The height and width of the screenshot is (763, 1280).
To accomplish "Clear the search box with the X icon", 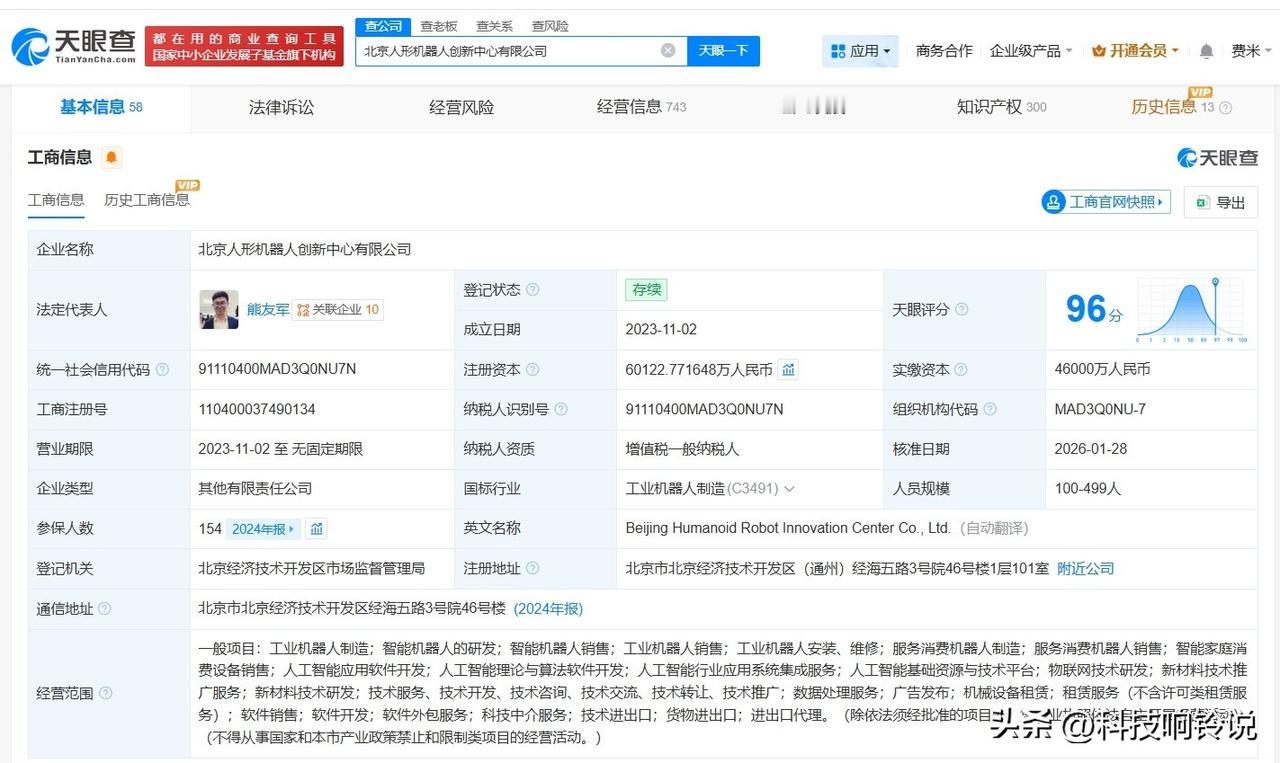I will 668,51.
